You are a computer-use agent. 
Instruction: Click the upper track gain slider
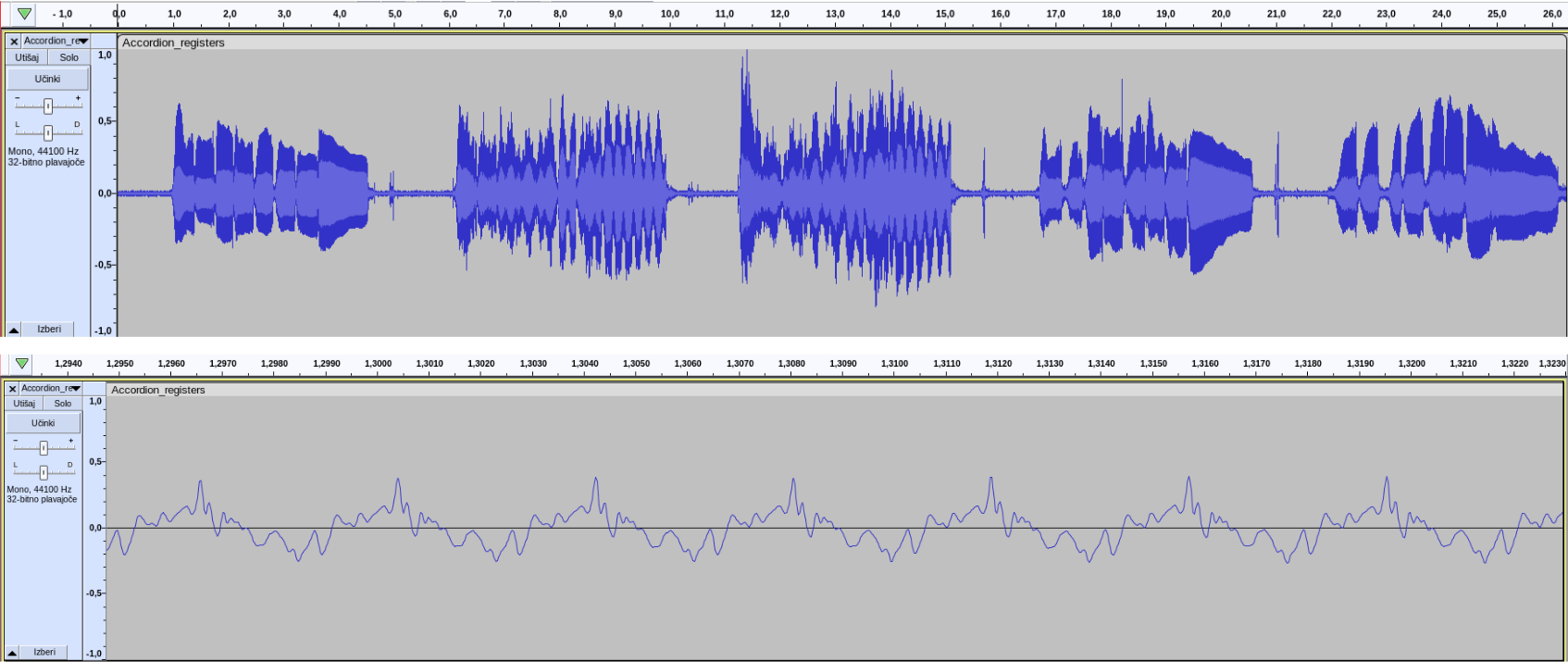pyautogui.click(x=48, y=106)
